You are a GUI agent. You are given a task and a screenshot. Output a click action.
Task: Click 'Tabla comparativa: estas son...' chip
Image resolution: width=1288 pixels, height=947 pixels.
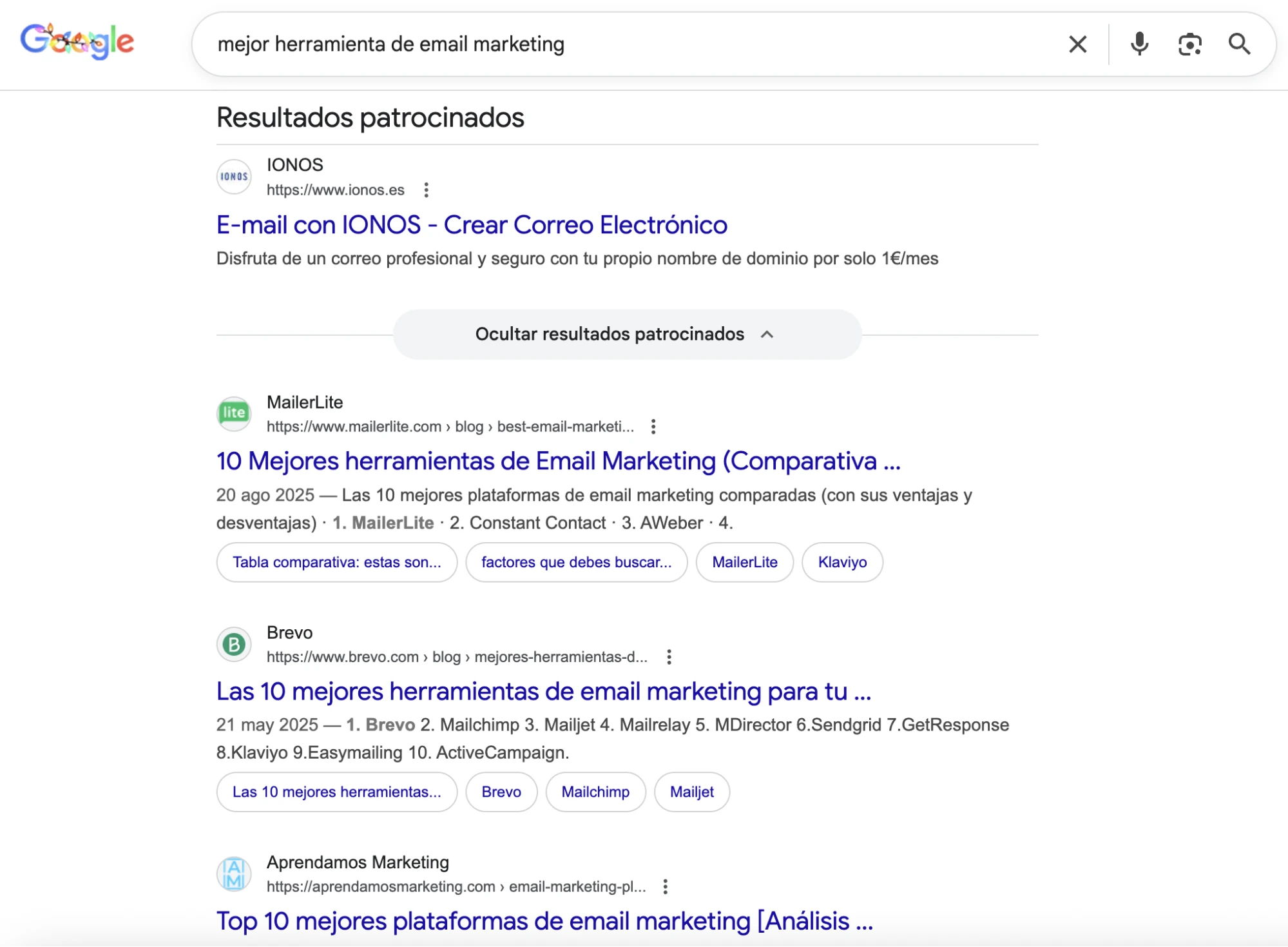point(337,562)
